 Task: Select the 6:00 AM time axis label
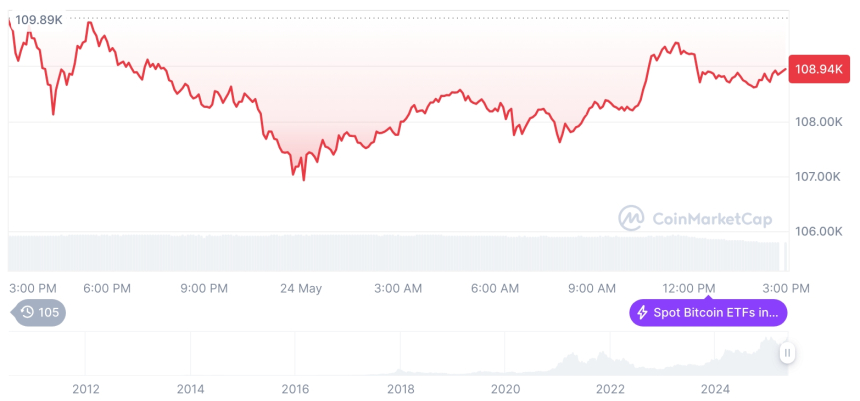pyautogui.click(x=495, y=288)
